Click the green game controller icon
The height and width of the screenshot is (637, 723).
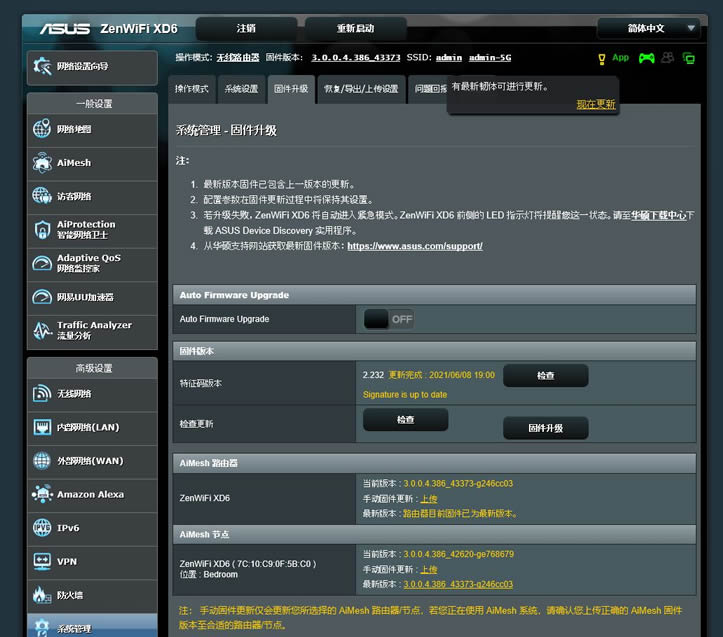point(646,58)
